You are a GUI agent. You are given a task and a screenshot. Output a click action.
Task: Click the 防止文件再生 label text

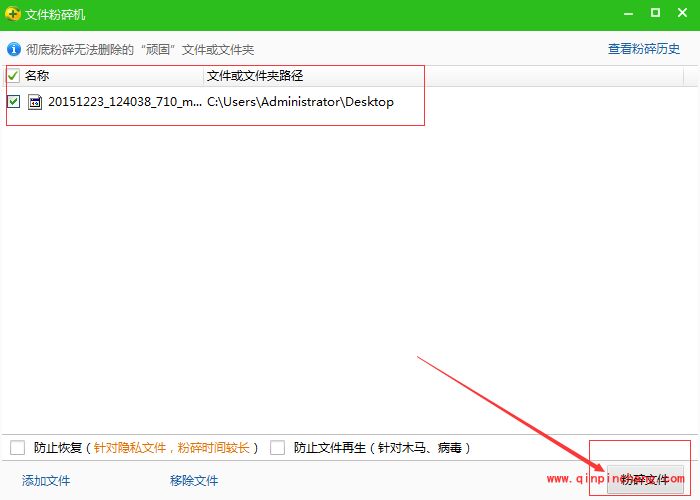[x=329, y=447]
